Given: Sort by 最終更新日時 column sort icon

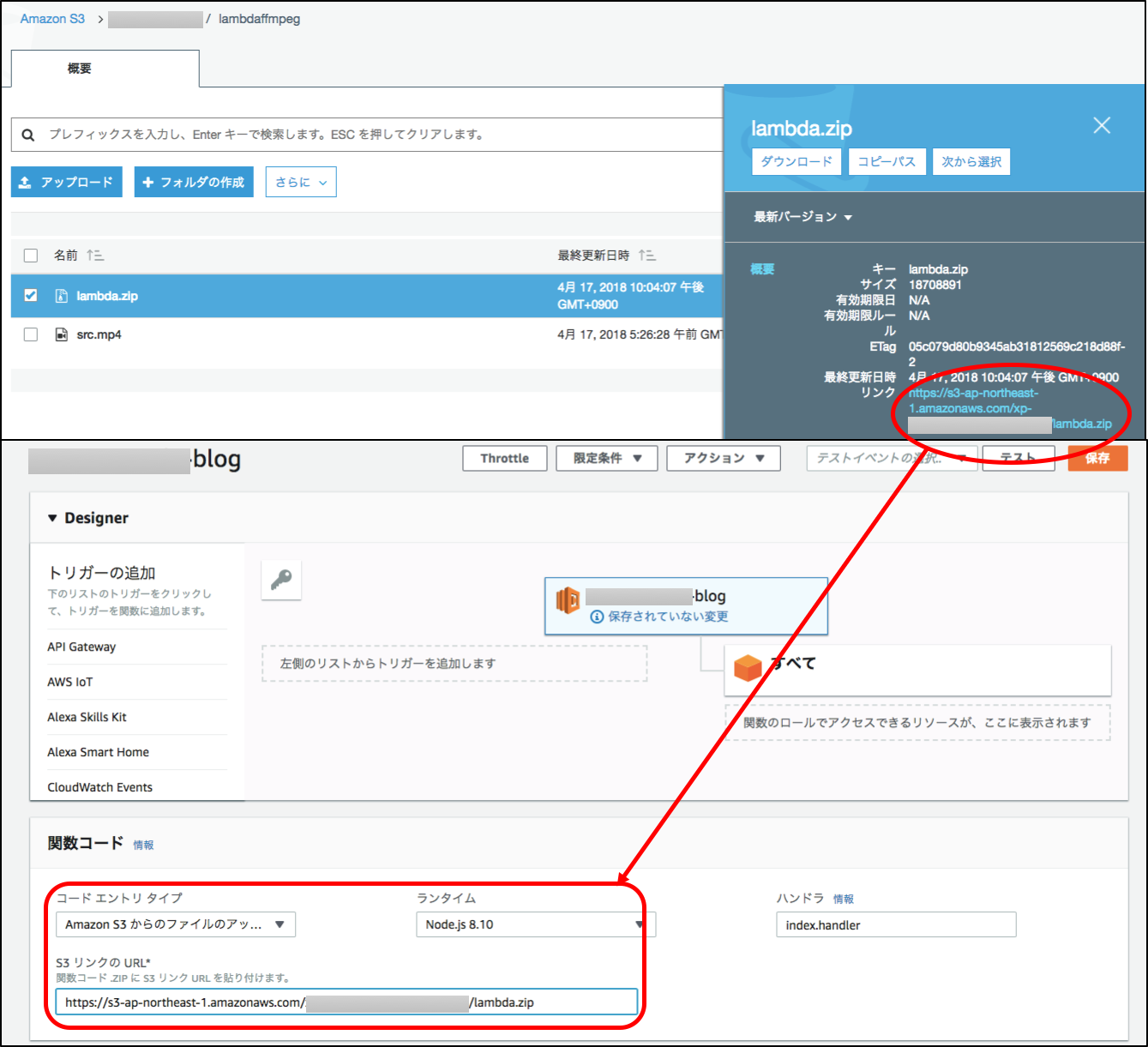Looking at the screenshot, I should click(x=647, y=256).
